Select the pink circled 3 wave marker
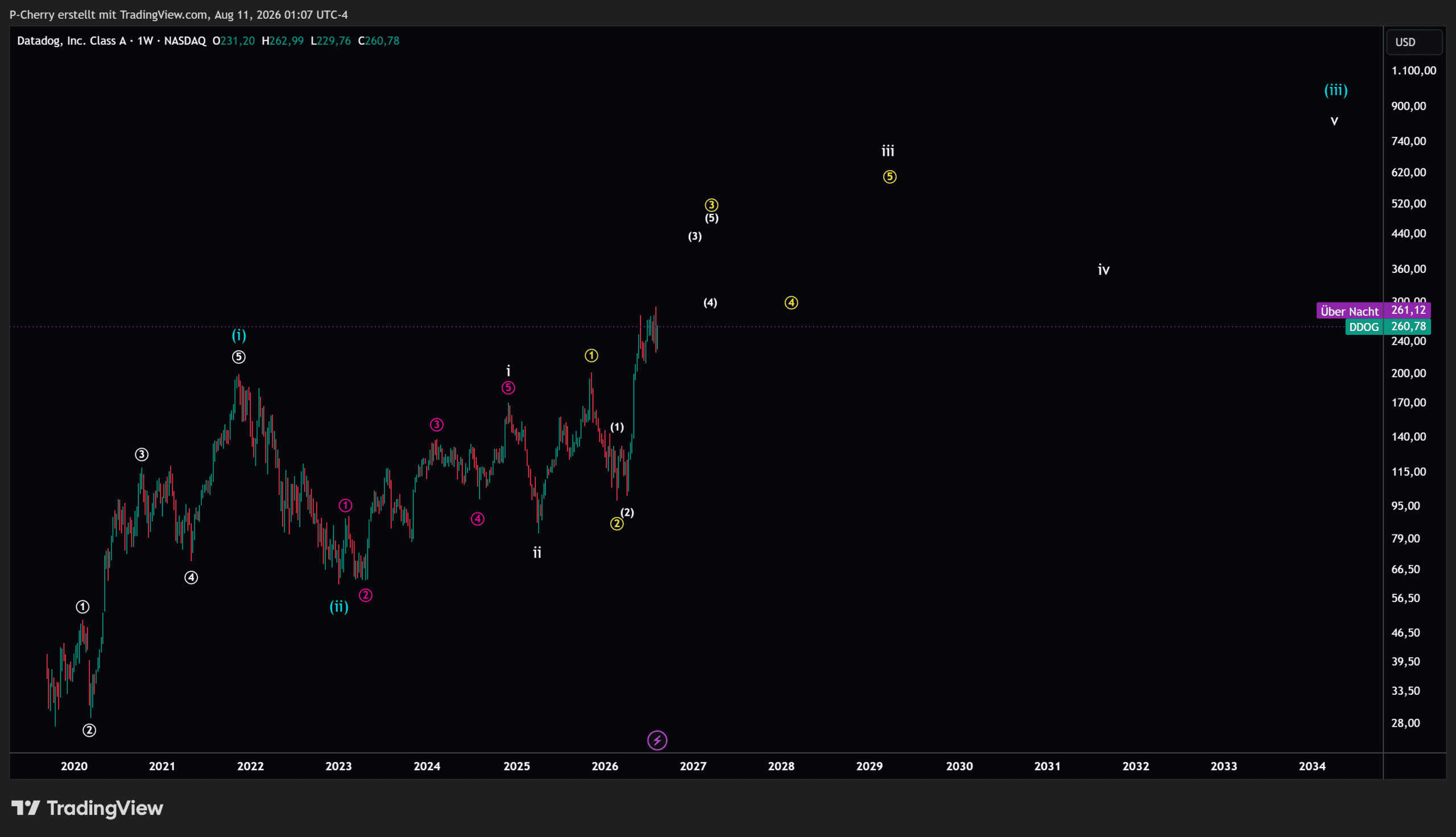This screenshot has height=837, width=1456. pyautogui.click(x=437, y=425)
